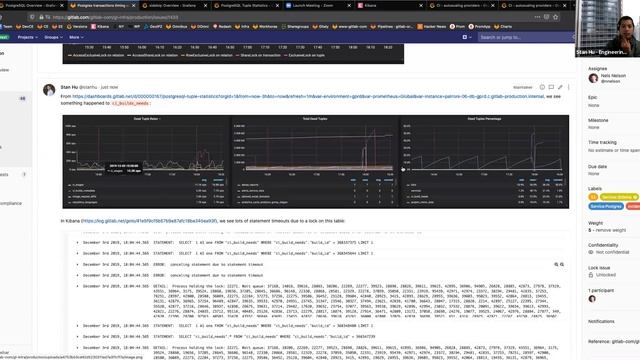Open the Omnibus bookmark
This screenshot has height=360, width=640.
[176, 27]
